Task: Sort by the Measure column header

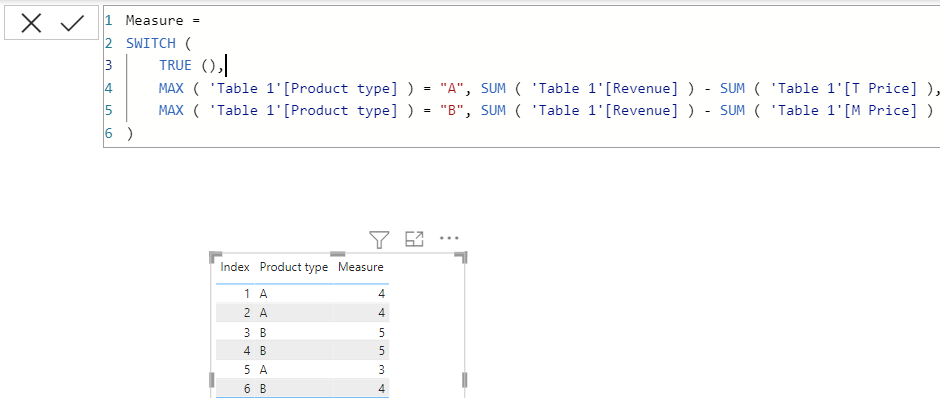Action: click(x=361, y=267)
